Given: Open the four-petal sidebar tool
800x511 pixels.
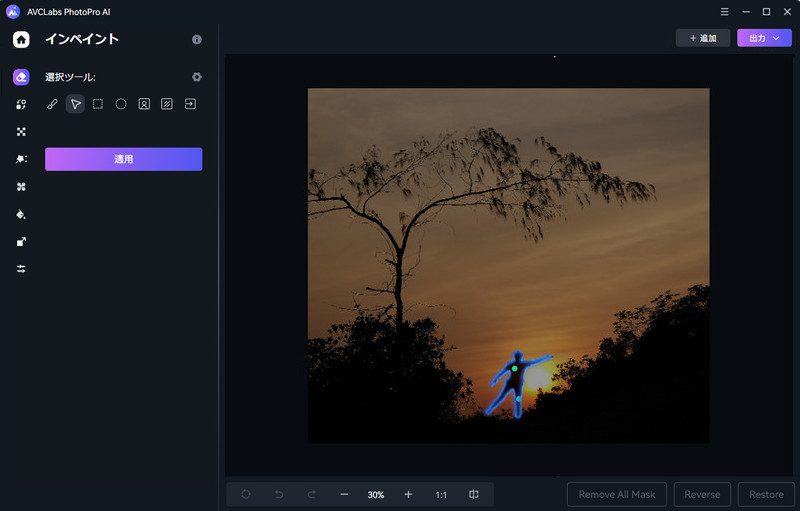Looking at the screenshot, I should coord(21,187).
